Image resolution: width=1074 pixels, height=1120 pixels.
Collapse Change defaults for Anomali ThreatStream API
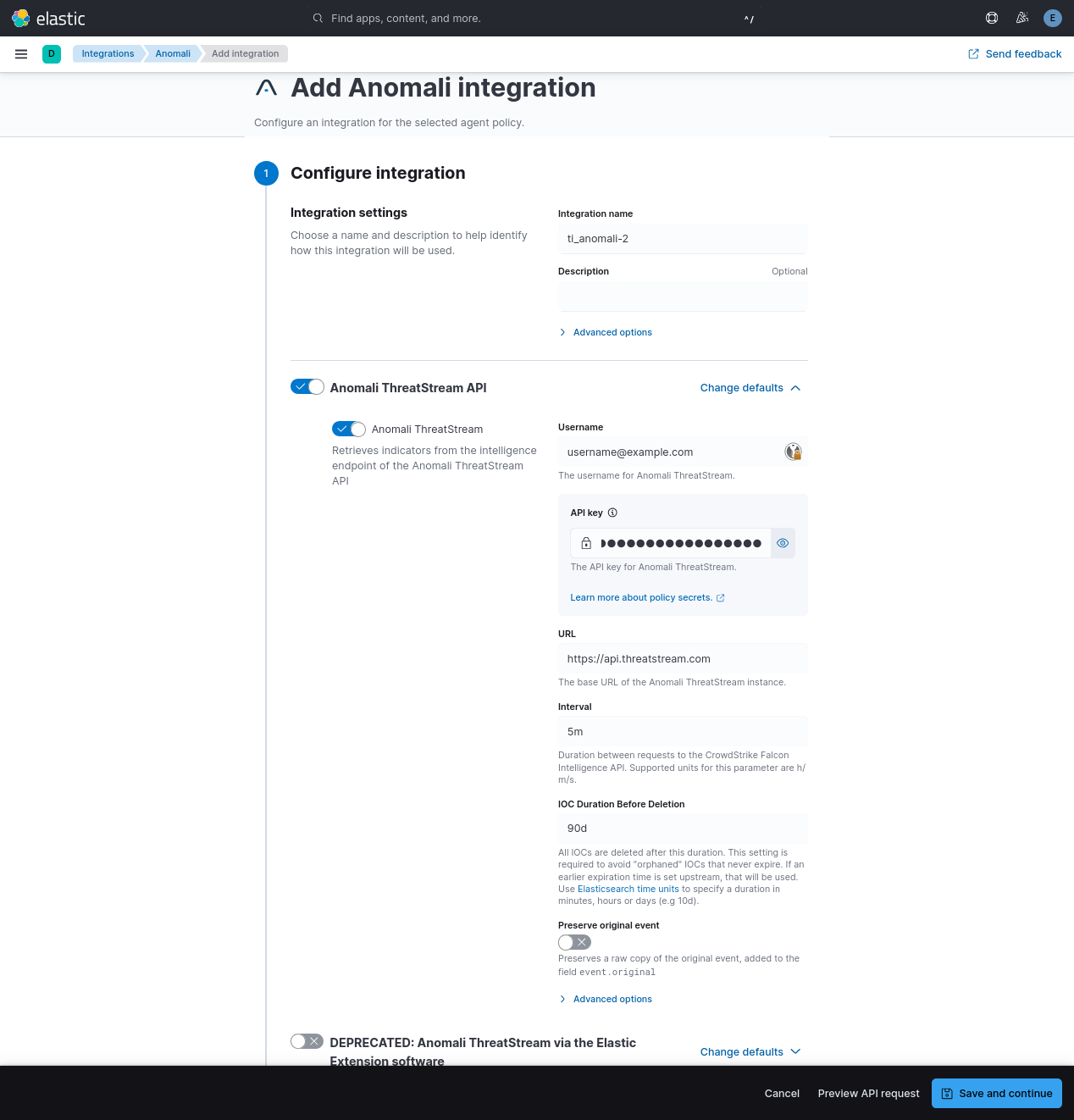tap(750, 387)
